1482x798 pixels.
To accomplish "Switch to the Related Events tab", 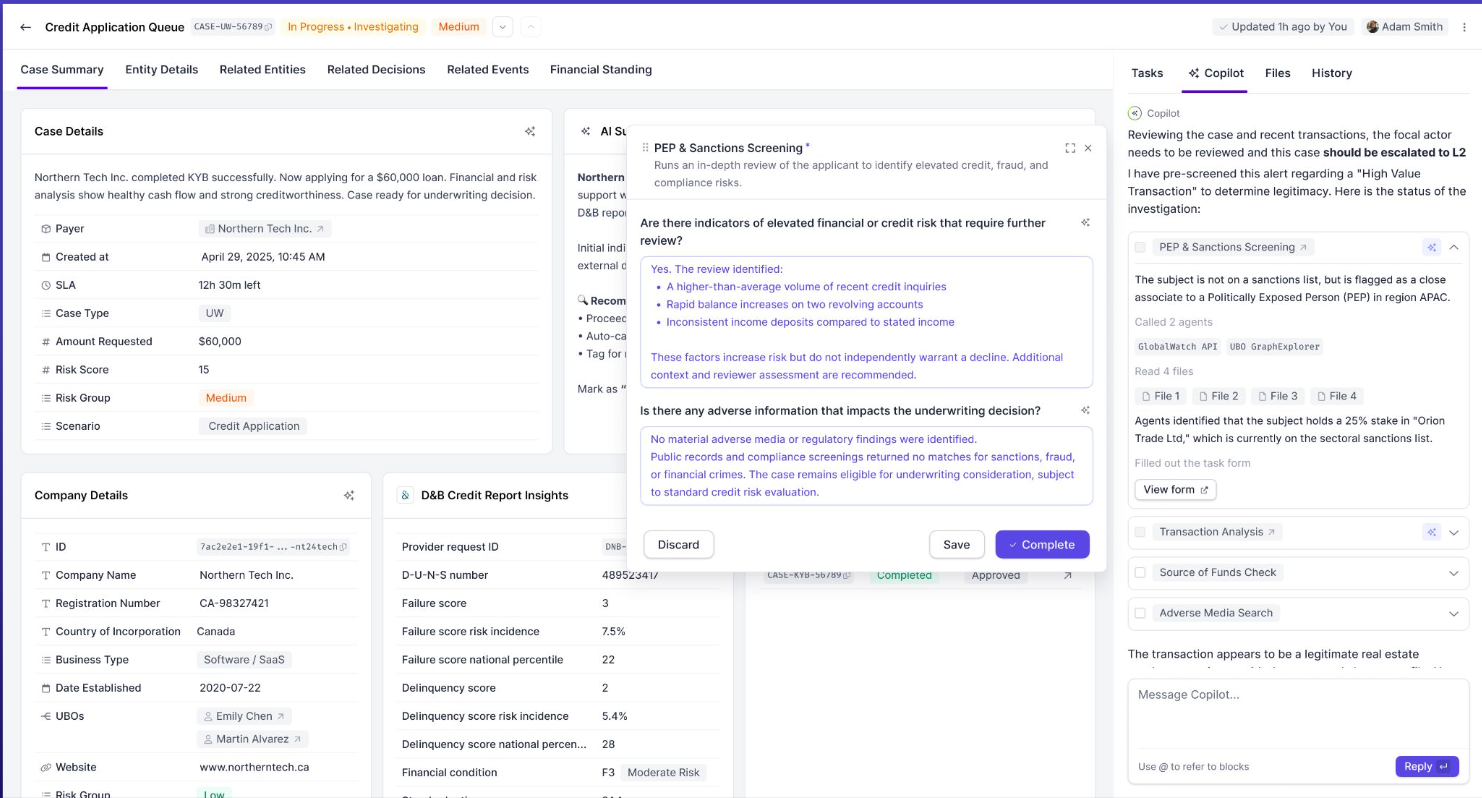I will pos(488,70).
